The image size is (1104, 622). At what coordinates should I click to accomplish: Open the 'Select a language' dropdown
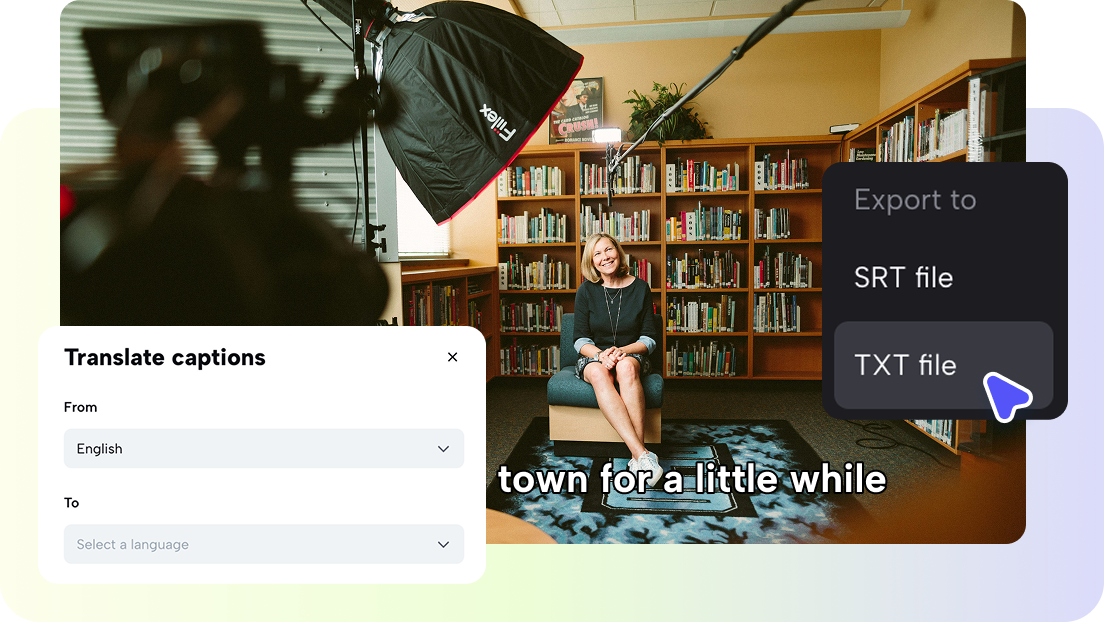click(263, 544)
